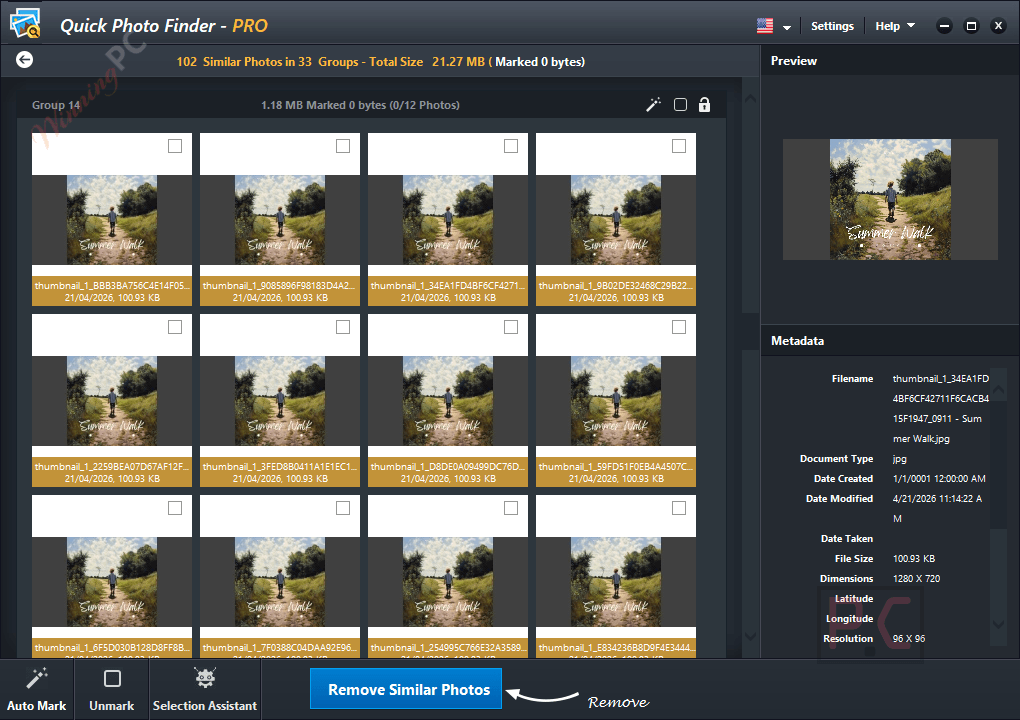Click the Group 14 header label
1020x720 pixels.
click(x=56, y=105)
